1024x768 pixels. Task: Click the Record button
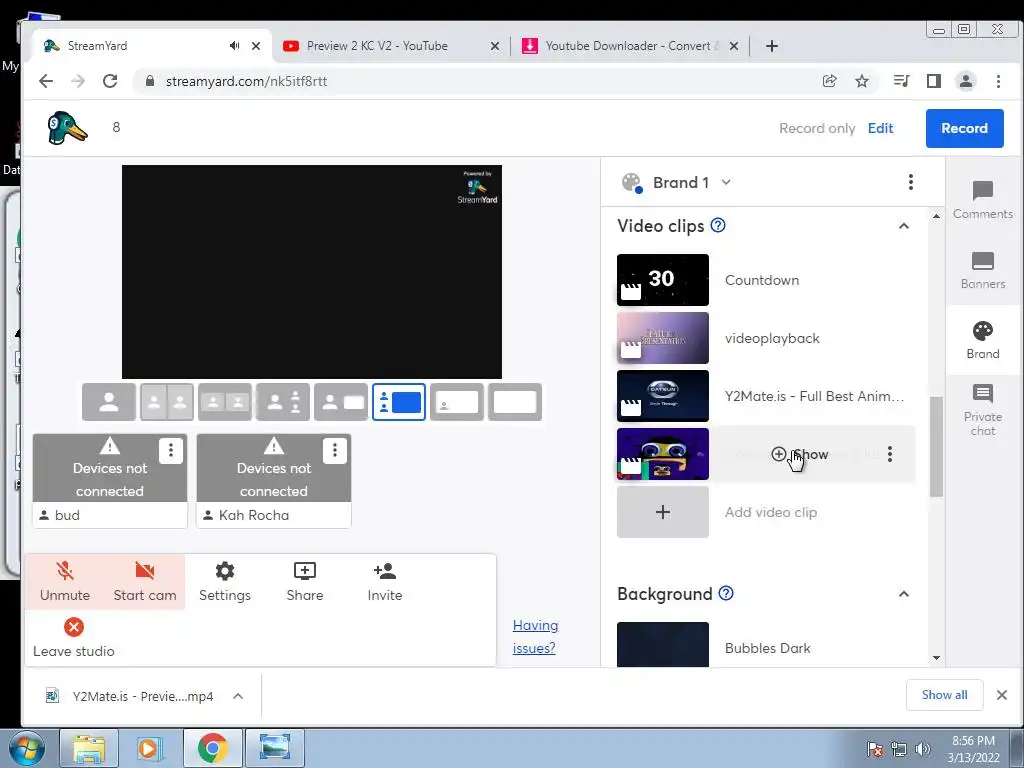(964, 128)
